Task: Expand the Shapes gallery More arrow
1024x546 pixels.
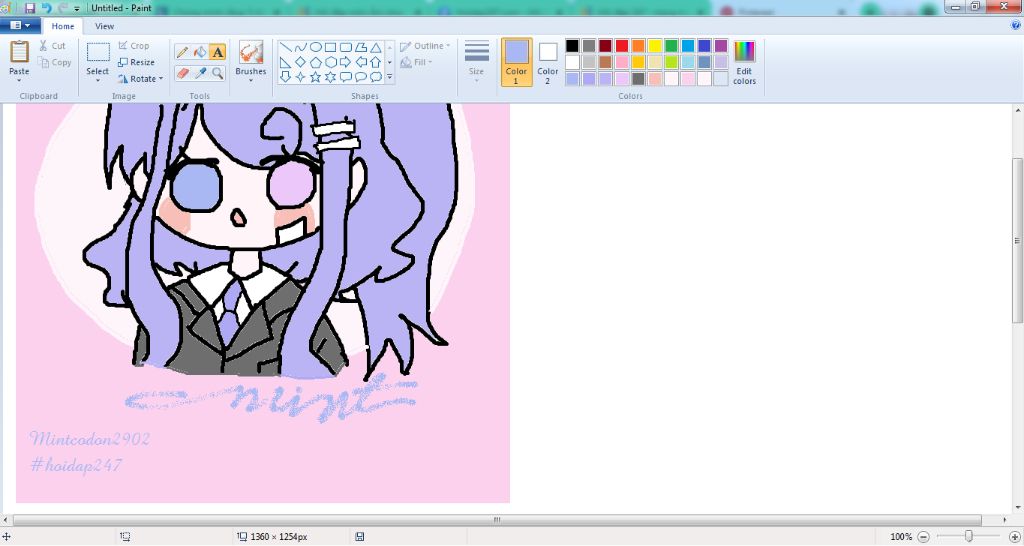Action: click(390, 77)
